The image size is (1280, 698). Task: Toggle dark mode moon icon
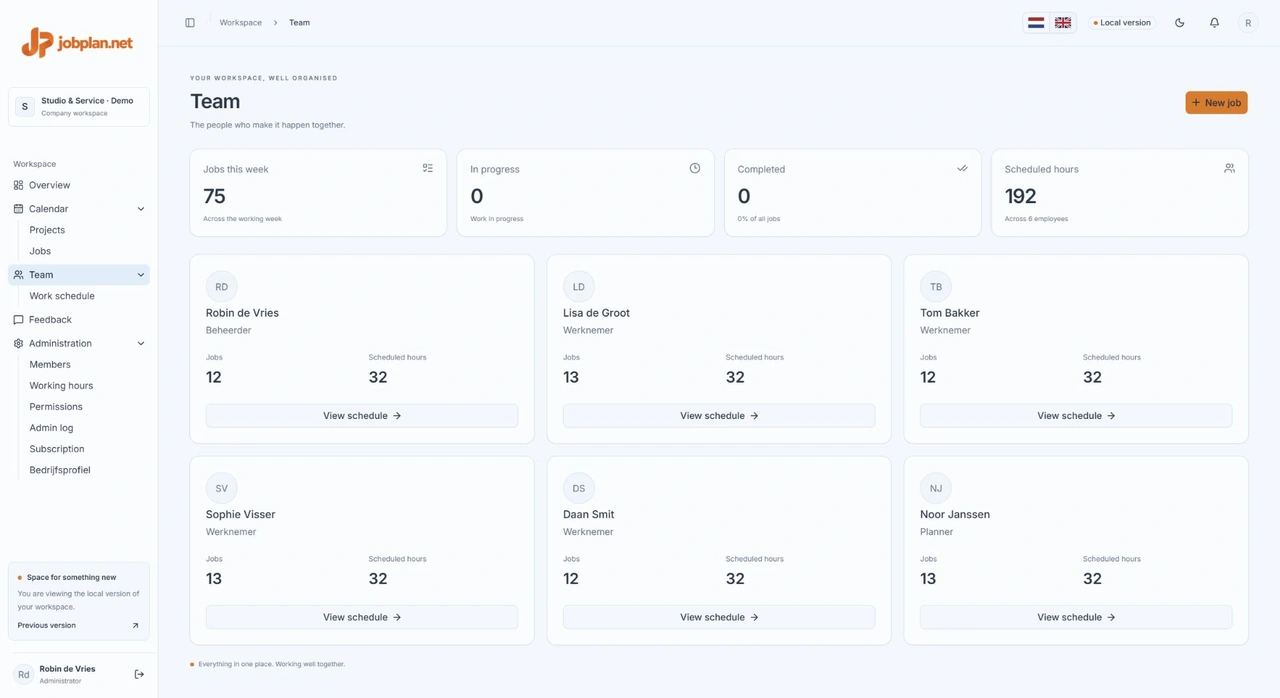(x=1180, y=23)
